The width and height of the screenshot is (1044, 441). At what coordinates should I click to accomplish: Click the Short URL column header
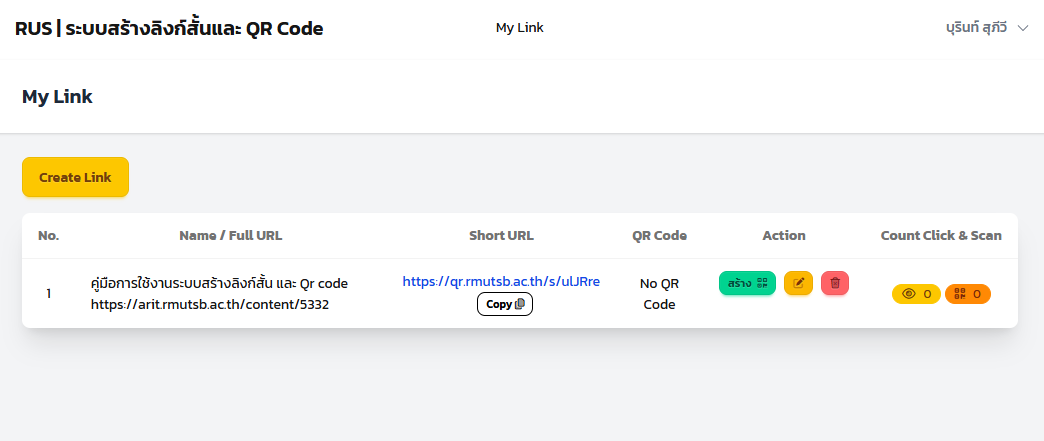tap(501, 235)
